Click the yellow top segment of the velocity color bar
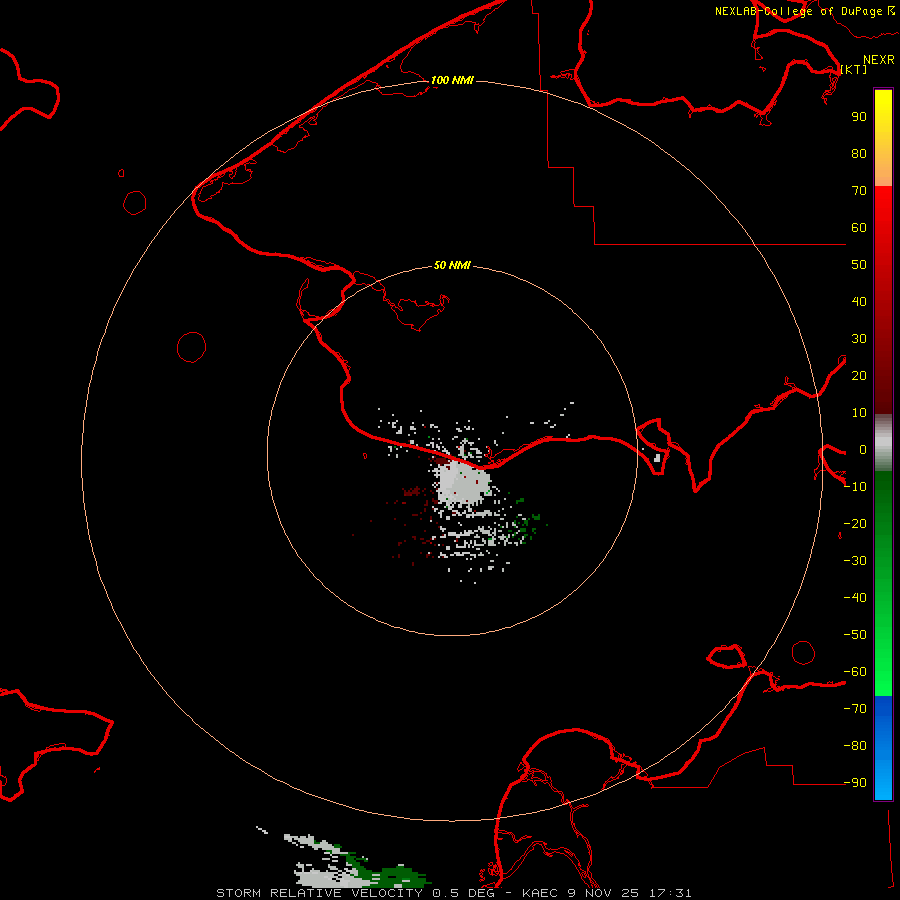 883,138
